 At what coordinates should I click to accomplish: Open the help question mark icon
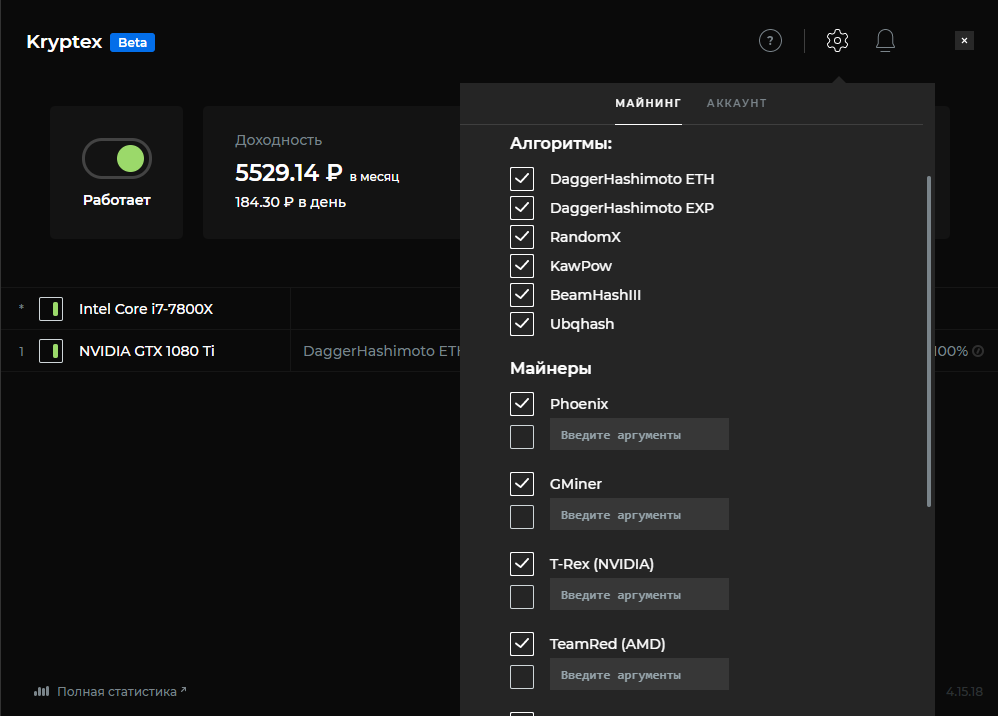click(x=770, y=41)
